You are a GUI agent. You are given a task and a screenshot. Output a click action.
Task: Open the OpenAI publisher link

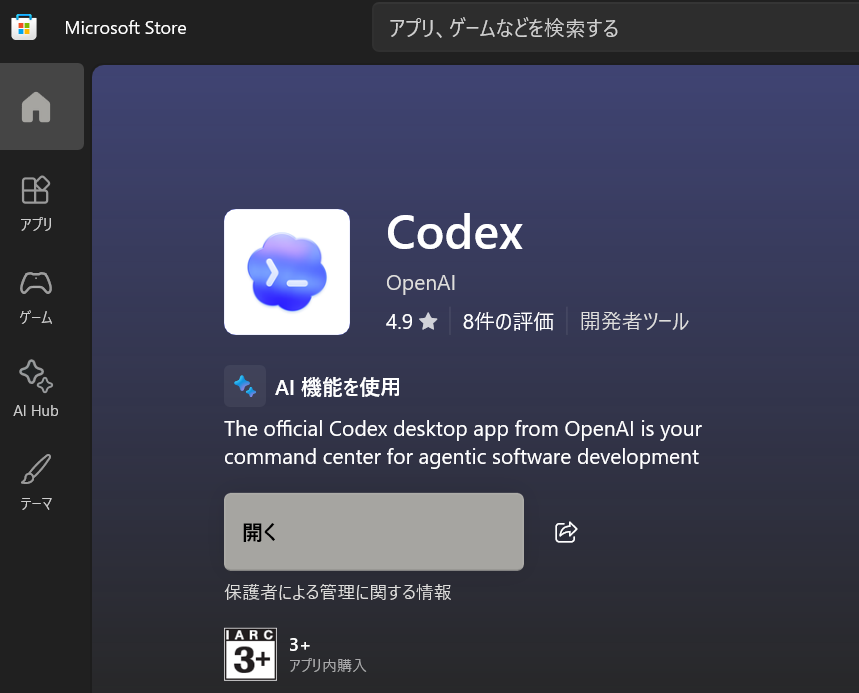pos(421,283)
